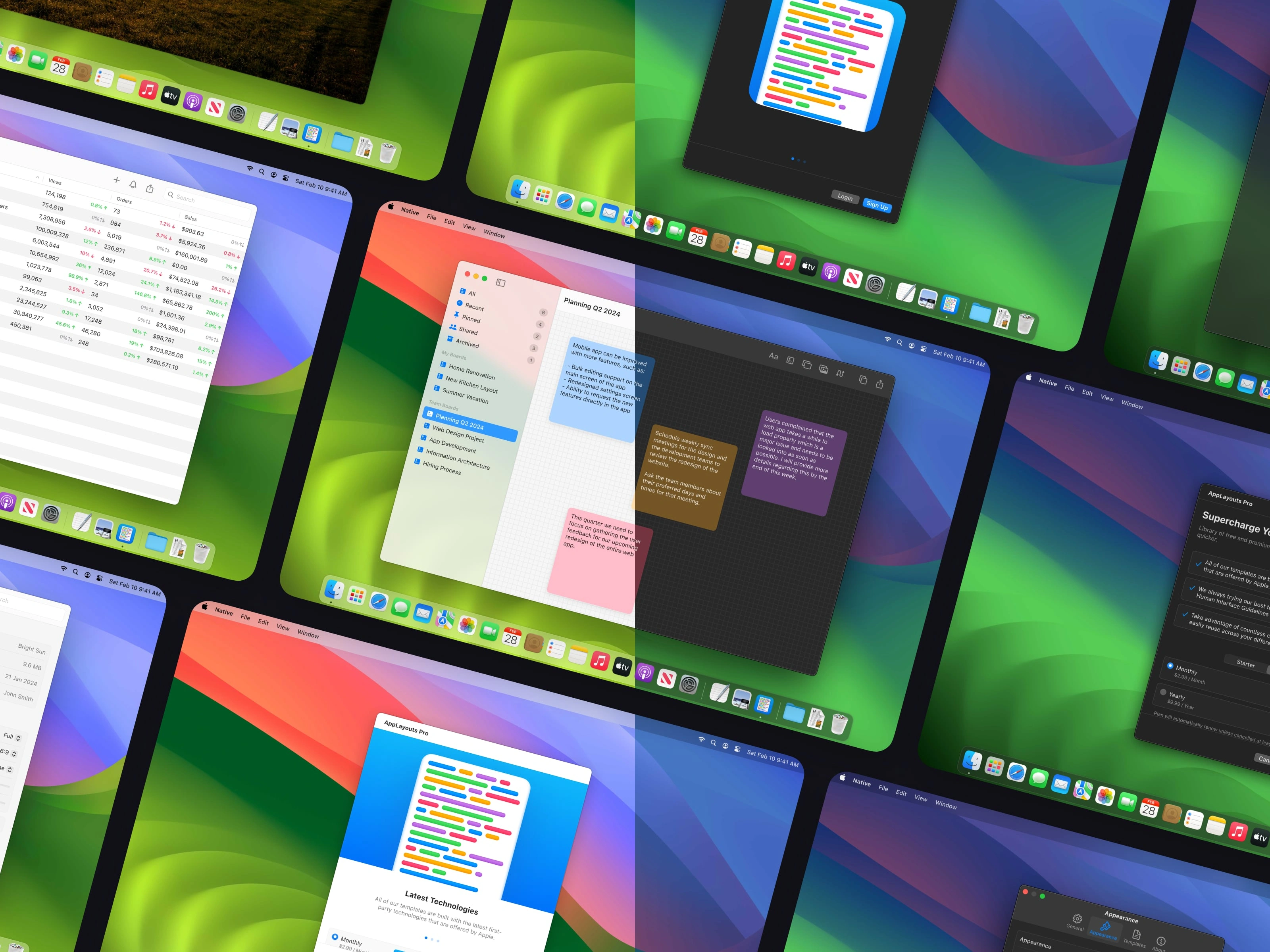Viewport: 1270px width, 952px height.
Task: Click the Views column header in spreadsheet
Action: [x=55, y=182]
